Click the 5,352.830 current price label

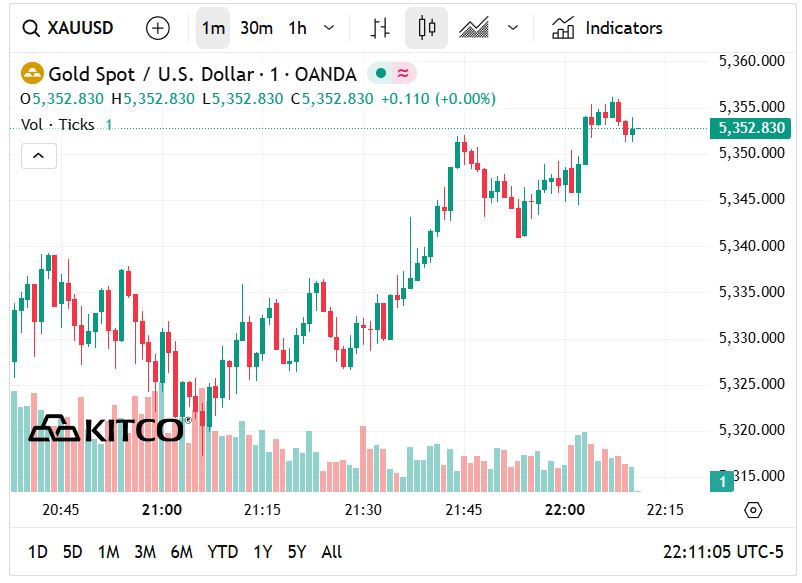click(x=750, y=128)
